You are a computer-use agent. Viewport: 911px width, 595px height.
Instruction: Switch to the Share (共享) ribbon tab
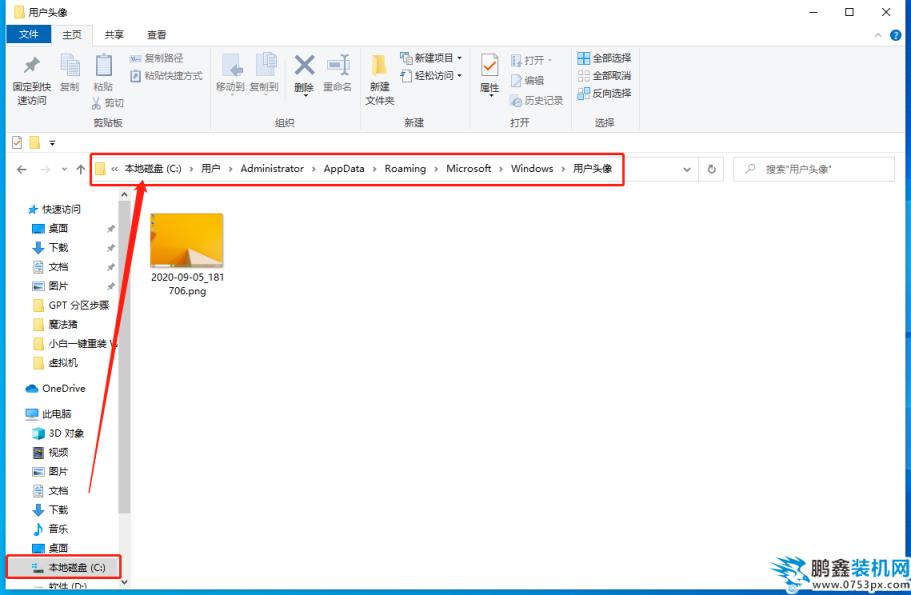pos(114,34)
